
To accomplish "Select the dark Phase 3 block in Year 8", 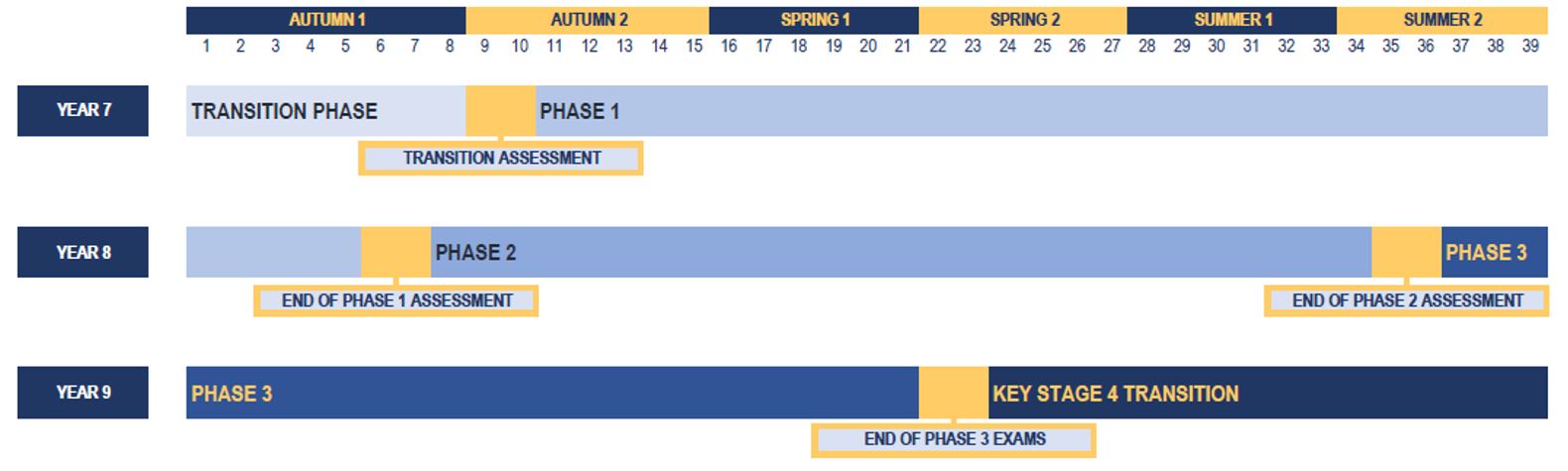I will [x=1495, y=252].
